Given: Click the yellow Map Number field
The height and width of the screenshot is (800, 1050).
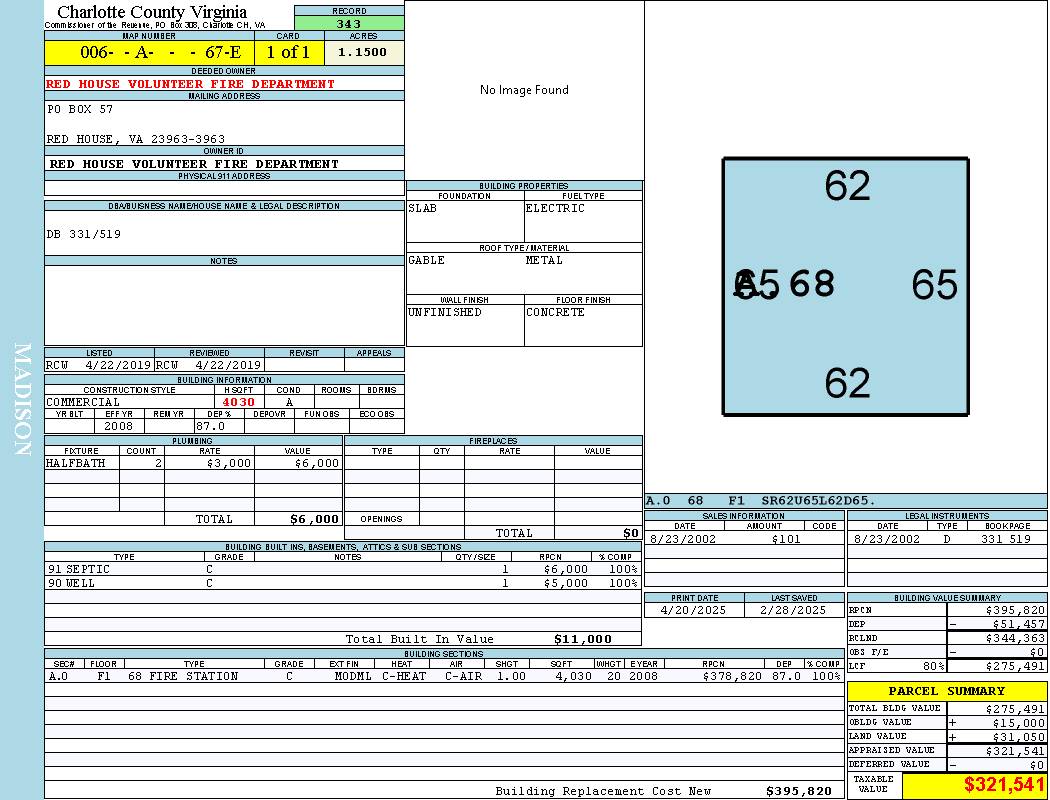Looking at the screenshot, I should [151, 52].
